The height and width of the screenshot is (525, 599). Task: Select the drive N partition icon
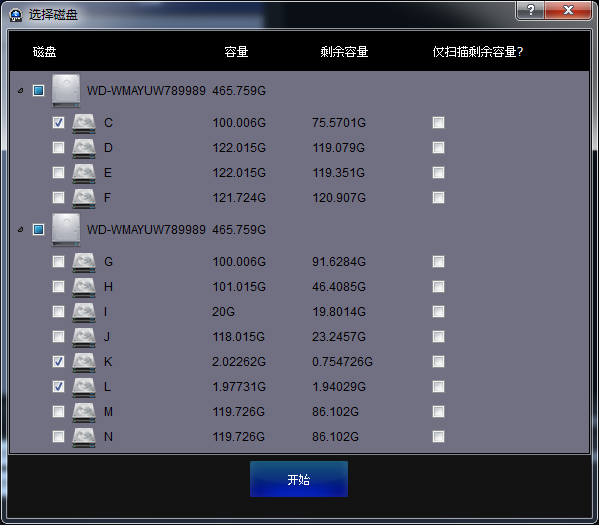click(84, 437)
